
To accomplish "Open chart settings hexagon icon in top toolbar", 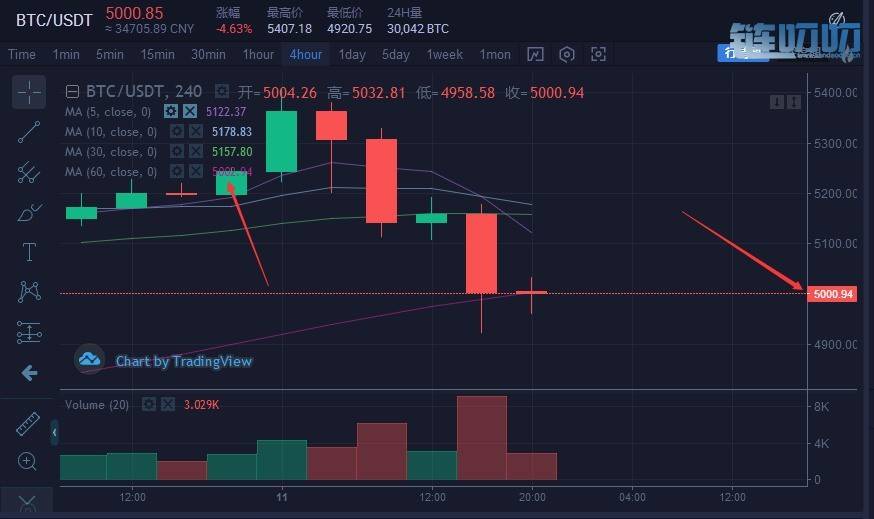I will (x=567, y=55).
